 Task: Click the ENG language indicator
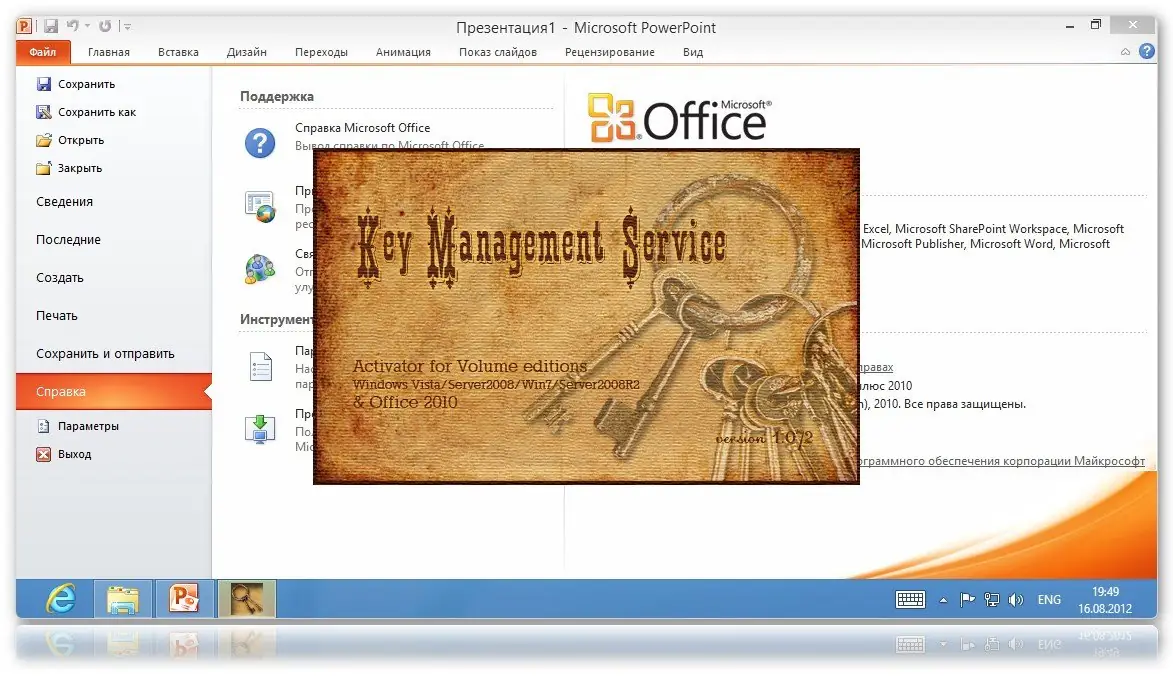tap(1049, 600)
